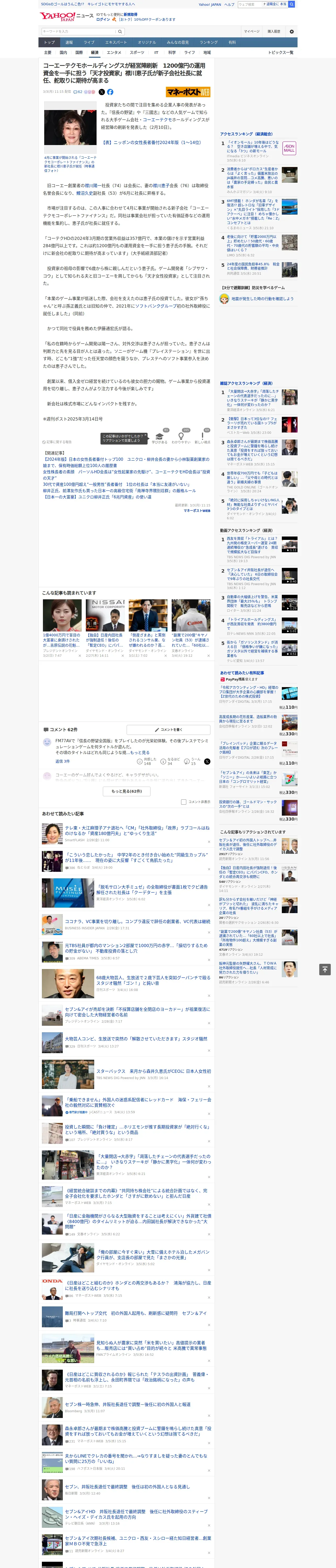Screen dimensions: 336x1568
Task: Open the settings gear icon
Action: click(292, 32)
